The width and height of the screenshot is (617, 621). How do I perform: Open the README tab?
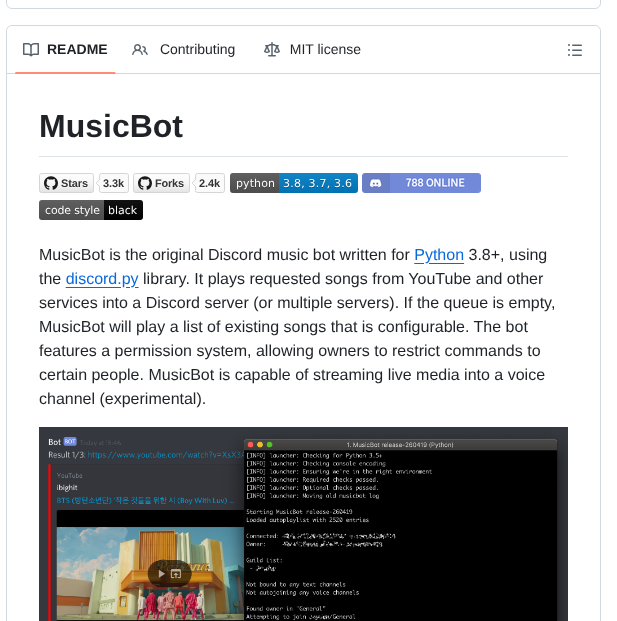tap(65, 50)
